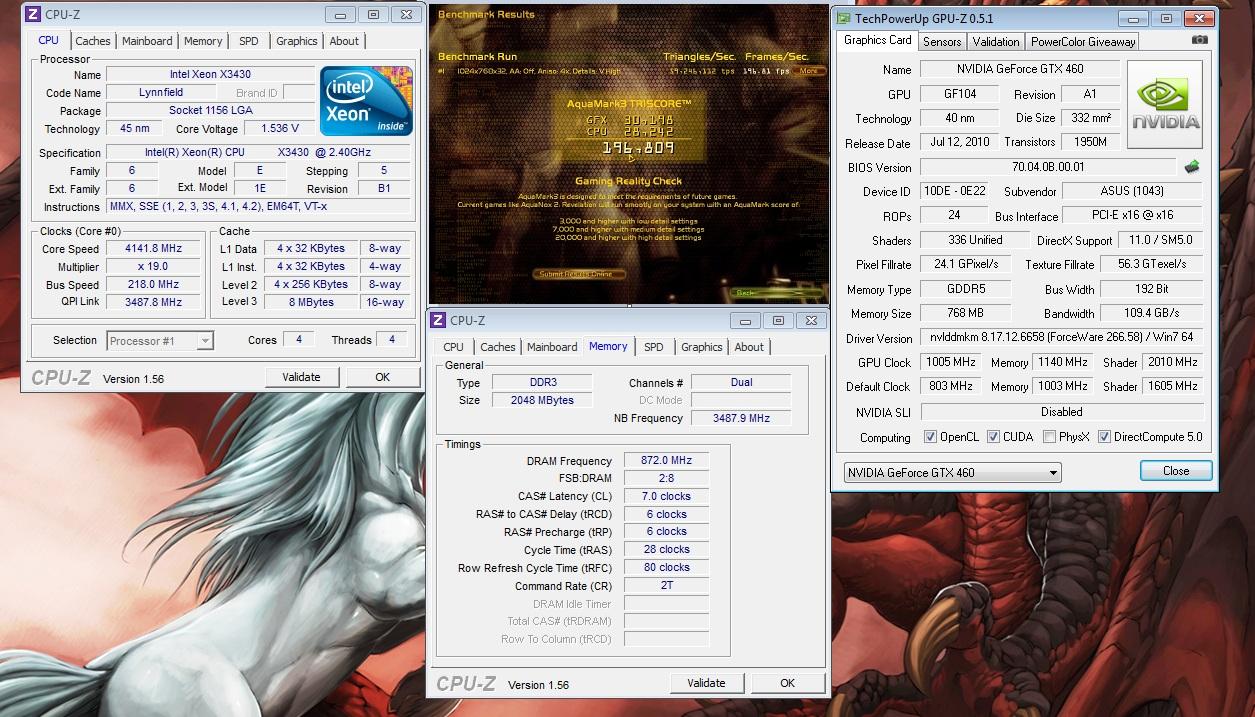Save the BIOS using the green chip icon
Image resolution: width=1255 pixels, height=717 pixels.
pyautogui.click(x=1191, y=167)
